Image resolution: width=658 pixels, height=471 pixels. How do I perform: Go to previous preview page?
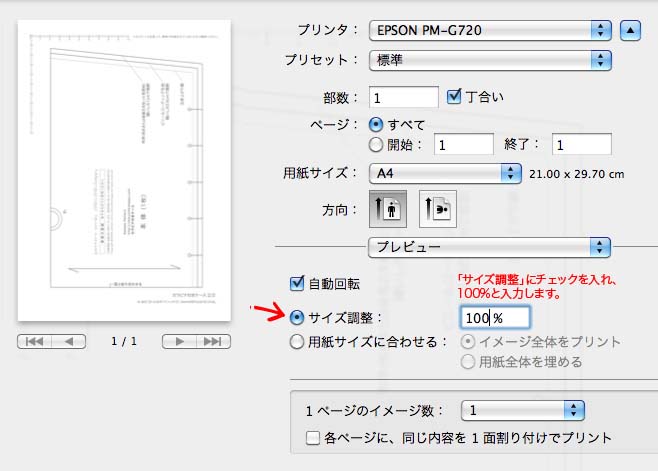[68, 341]
